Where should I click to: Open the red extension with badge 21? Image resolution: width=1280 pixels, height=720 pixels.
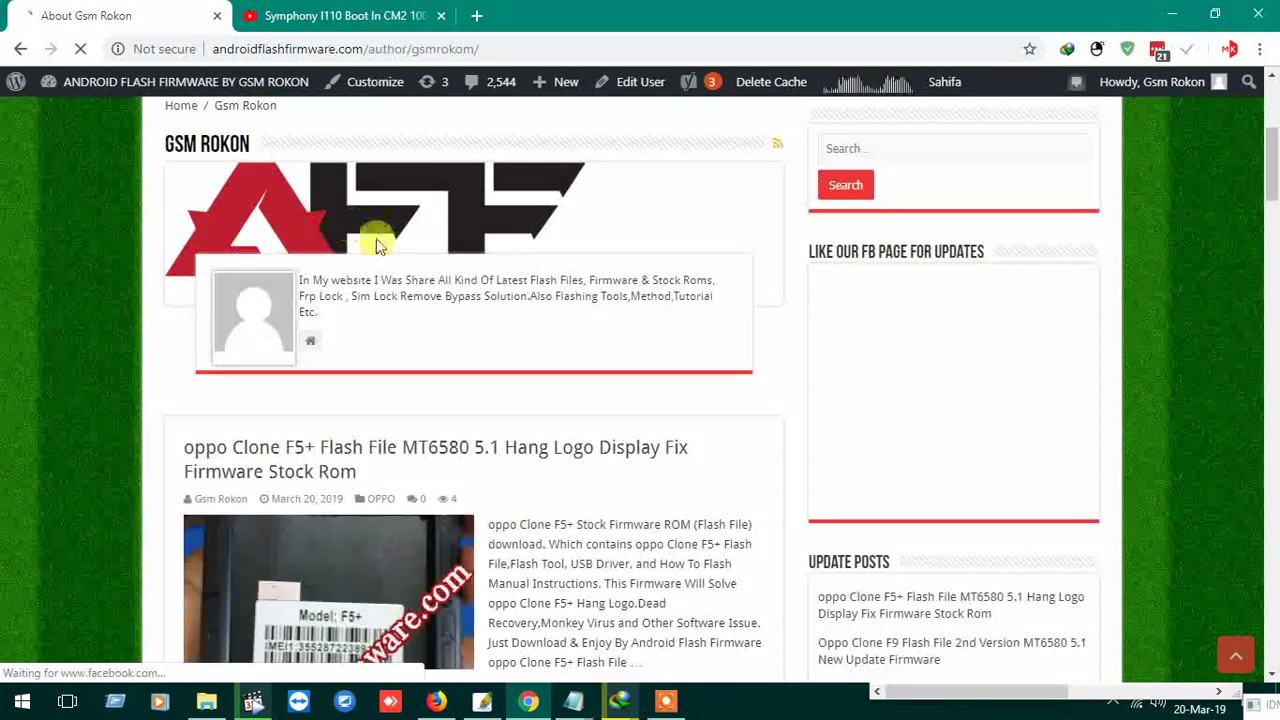[x=1158, y=50]
